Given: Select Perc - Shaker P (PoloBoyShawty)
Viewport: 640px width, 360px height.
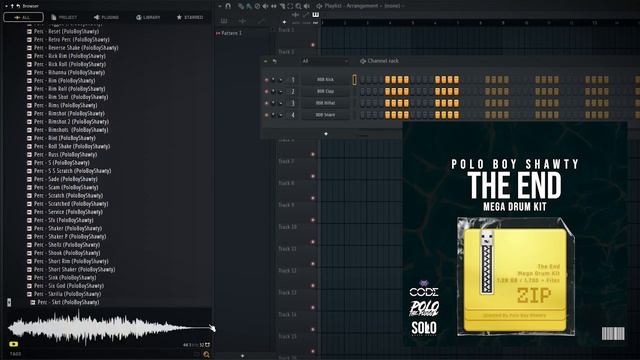Looking at the screenshot, I should 70,236.
